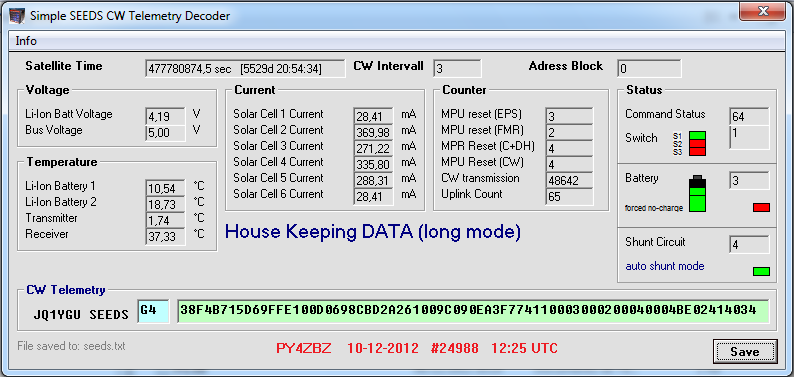Click the CW transmission count field
Viewport: 794px width, 377px height.
coord(569,181)
